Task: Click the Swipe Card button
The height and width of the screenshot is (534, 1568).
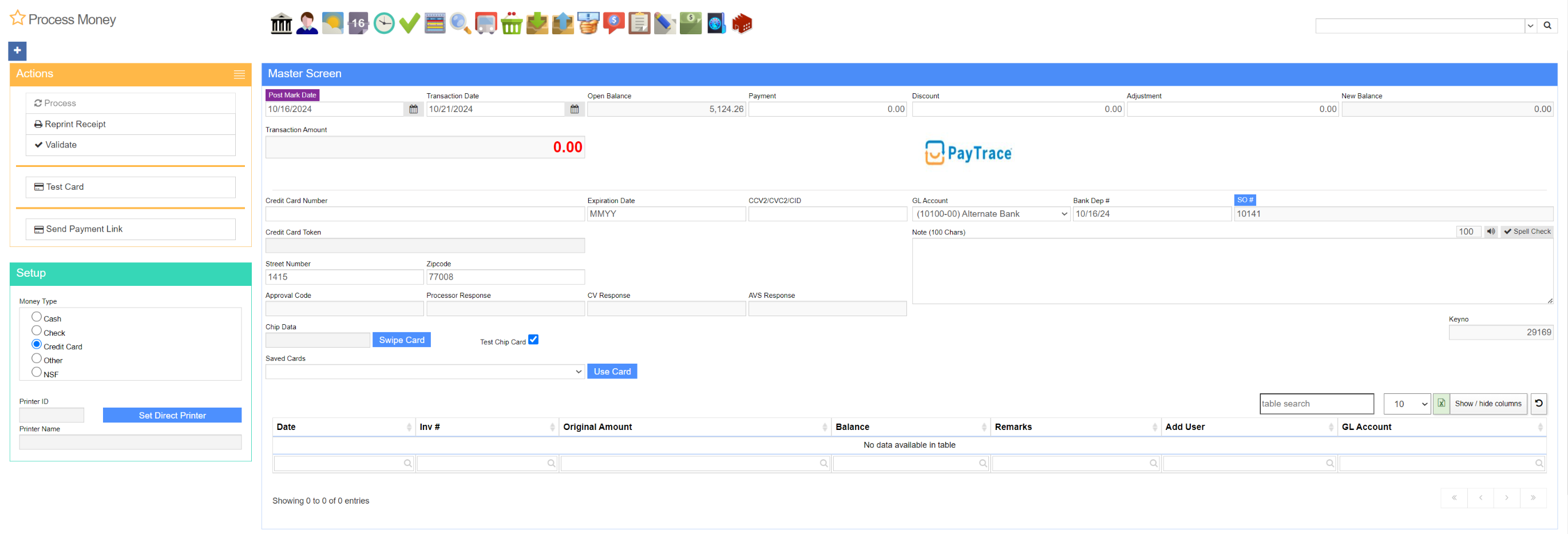Action: (402, 340)
